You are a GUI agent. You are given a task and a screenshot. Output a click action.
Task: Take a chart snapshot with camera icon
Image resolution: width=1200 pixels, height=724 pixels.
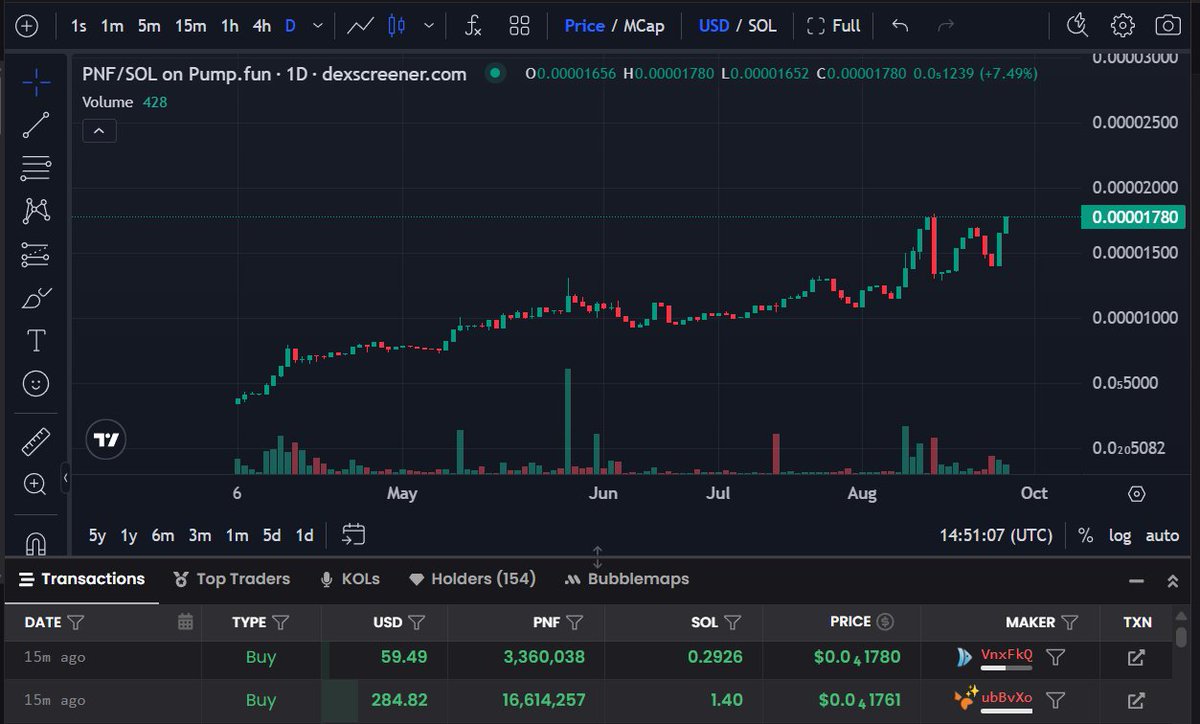[x=1166, y=26]
